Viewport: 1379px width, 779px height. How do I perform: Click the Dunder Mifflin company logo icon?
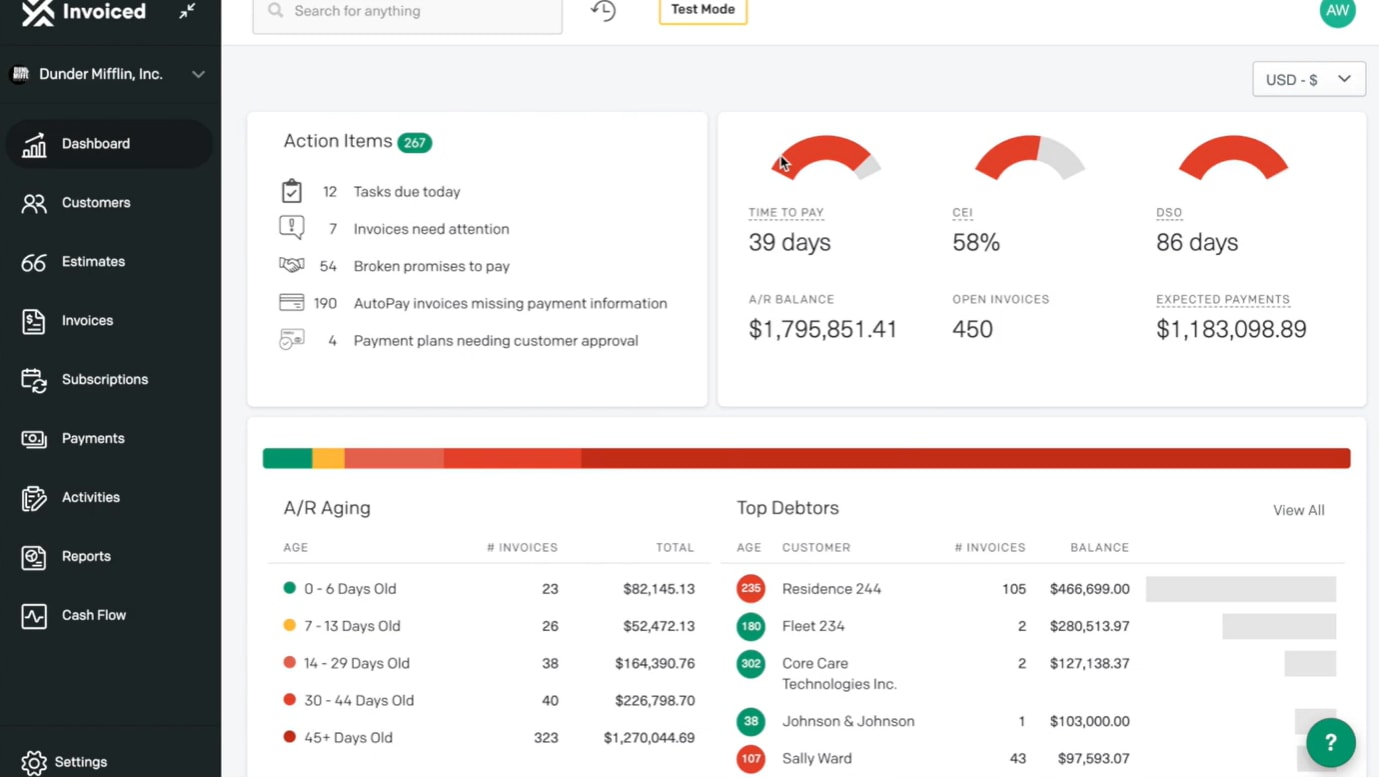19,74
